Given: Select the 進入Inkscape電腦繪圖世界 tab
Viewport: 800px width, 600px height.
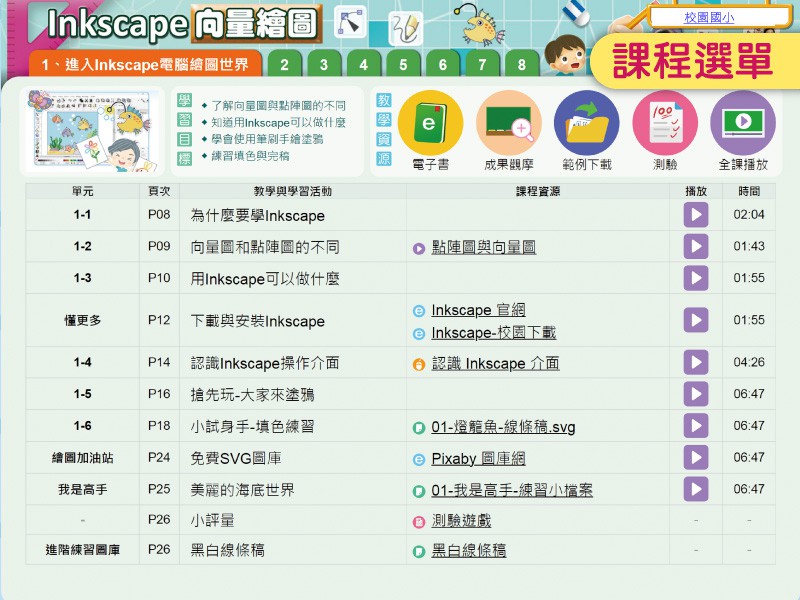Looking at the screenshot, I should (145, 64).
